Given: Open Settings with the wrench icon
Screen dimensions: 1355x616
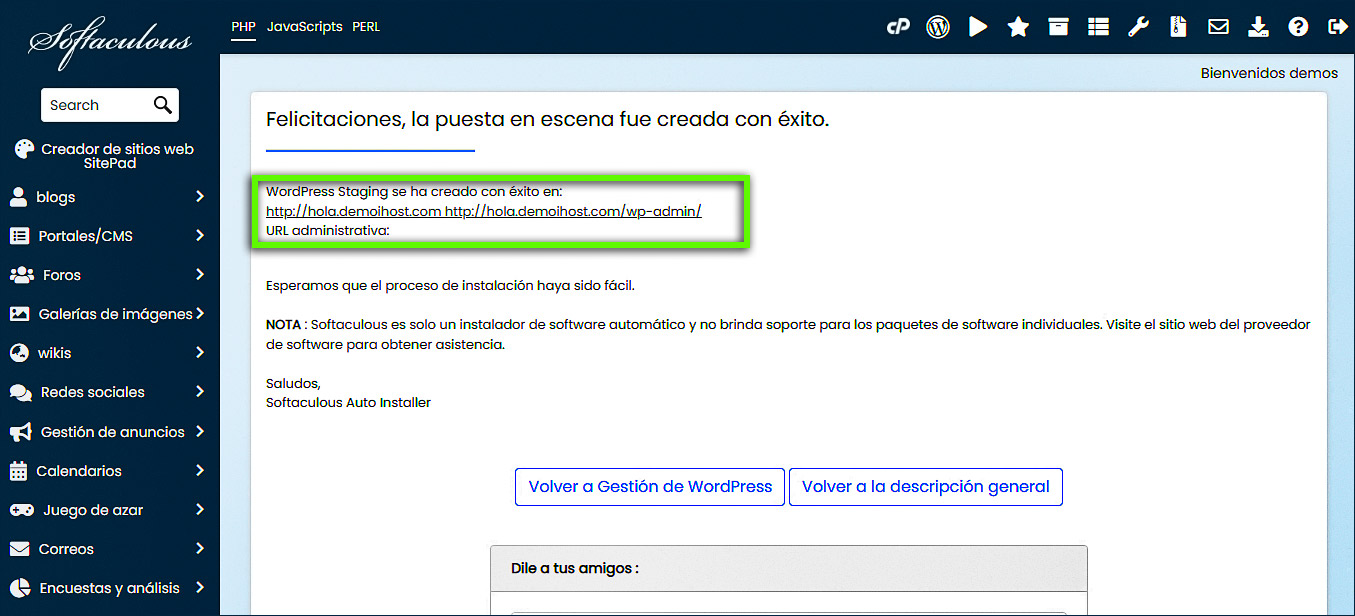Looking at the screenshot, I should (x=1138, y=26).
